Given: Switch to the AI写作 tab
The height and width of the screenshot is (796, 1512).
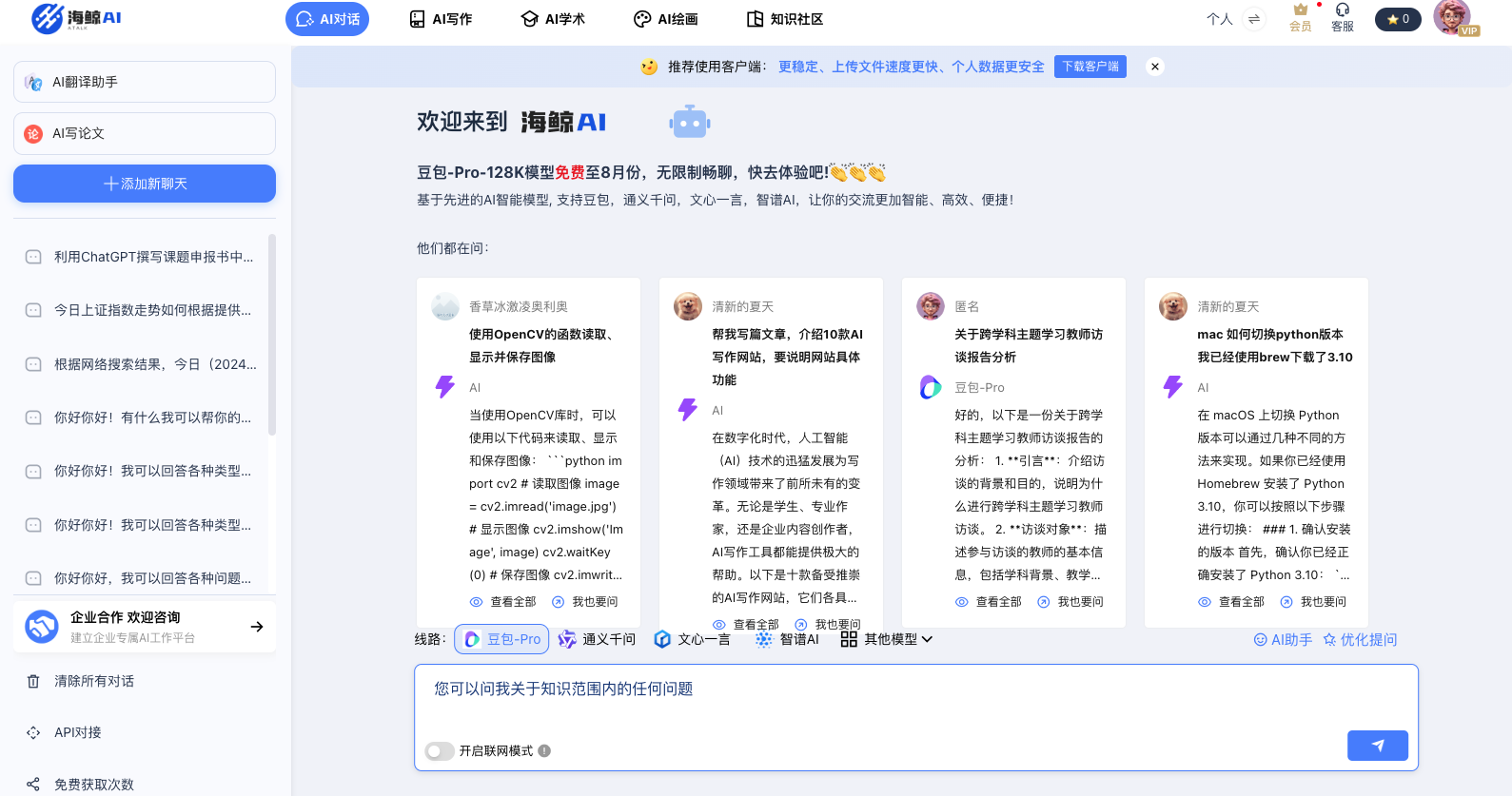Looking at the screenshot, I should (x=441, y=19).
